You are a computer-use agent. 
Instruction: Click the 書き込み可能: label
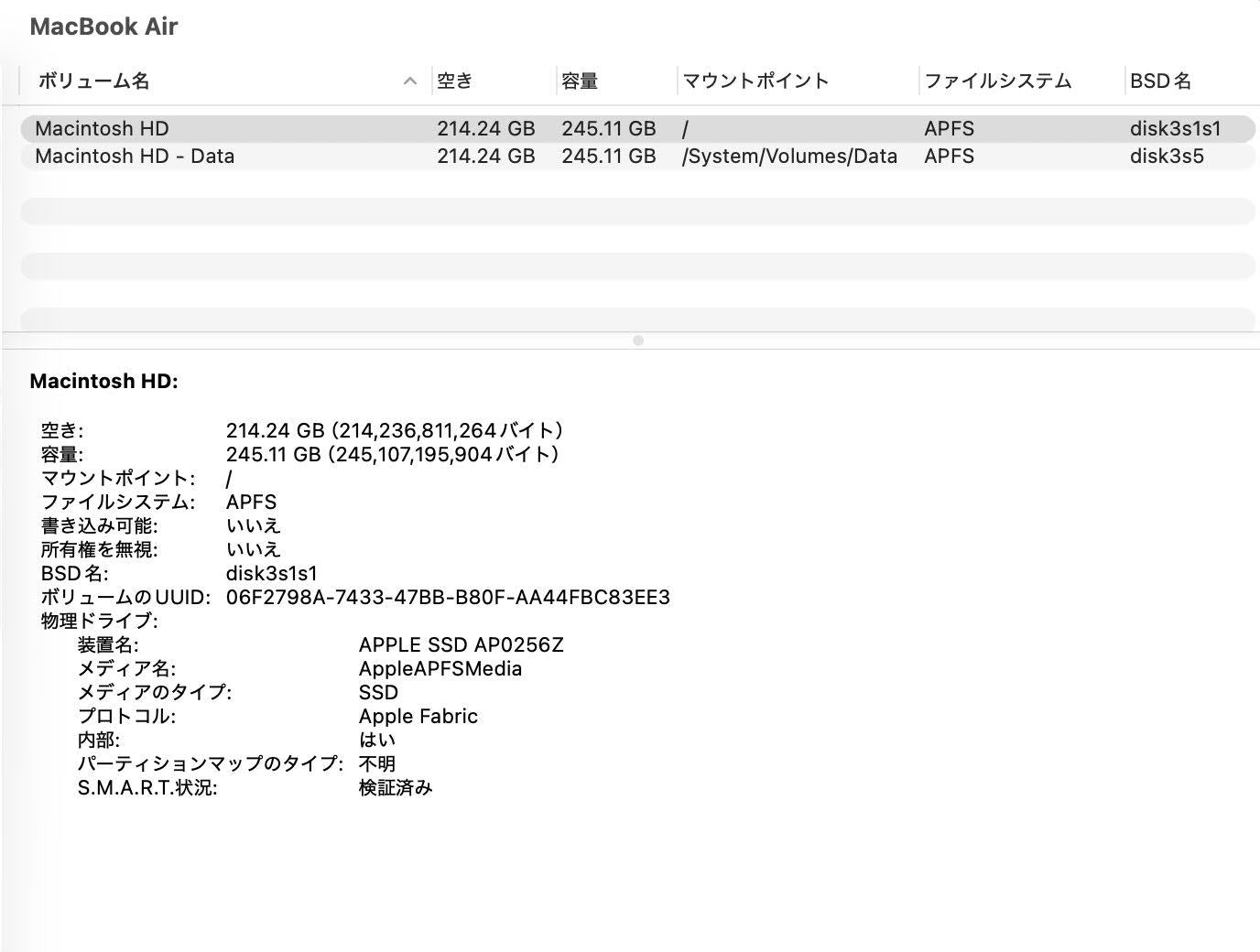coord(99,526)
